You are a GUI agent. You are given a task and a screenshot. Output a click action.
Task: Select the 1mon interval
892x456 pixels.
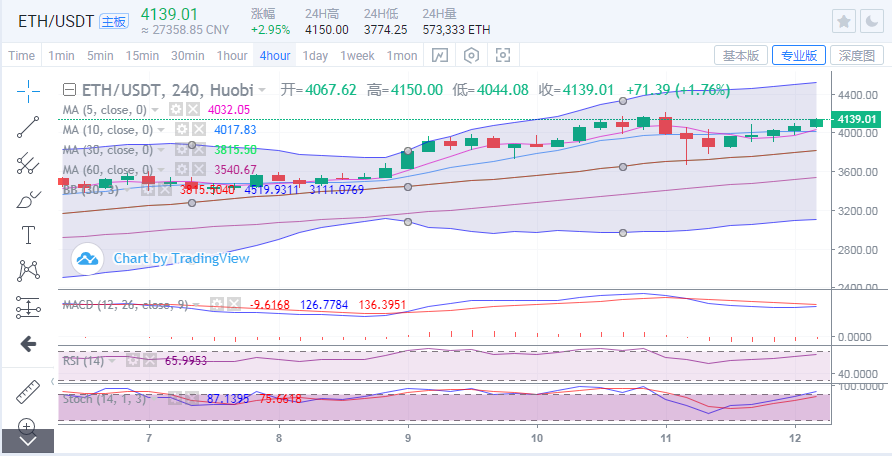click(x=402, y=55)
